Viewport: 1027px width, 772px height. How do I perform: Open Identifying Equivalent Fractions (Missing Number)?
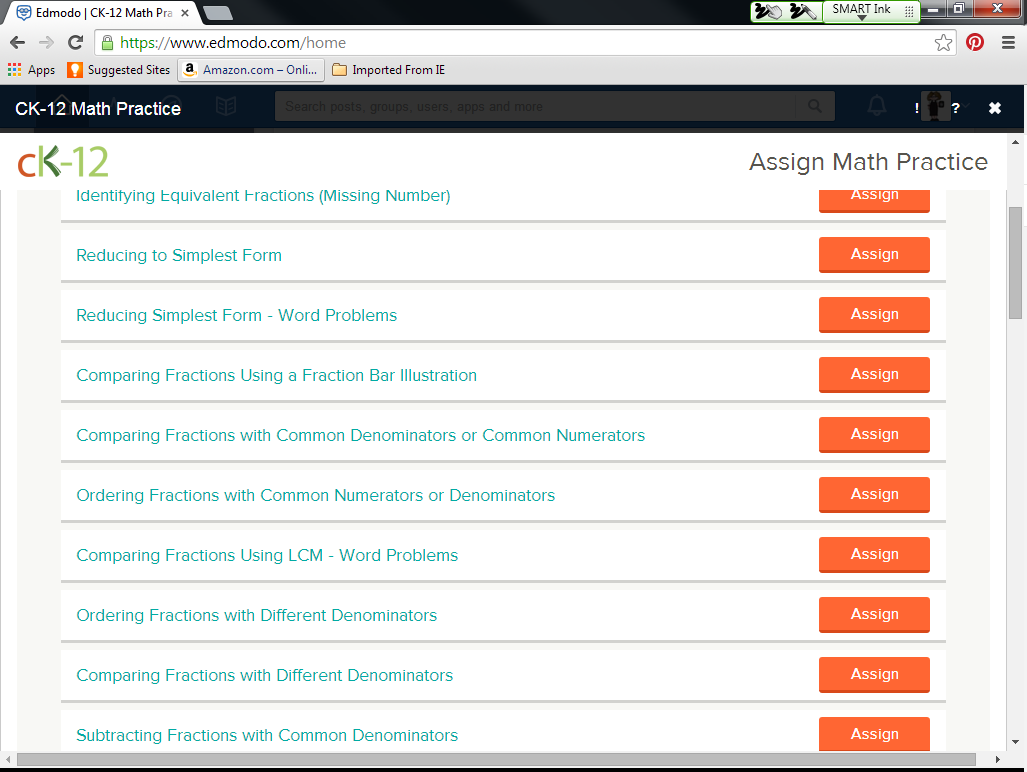tap(263, 195)
